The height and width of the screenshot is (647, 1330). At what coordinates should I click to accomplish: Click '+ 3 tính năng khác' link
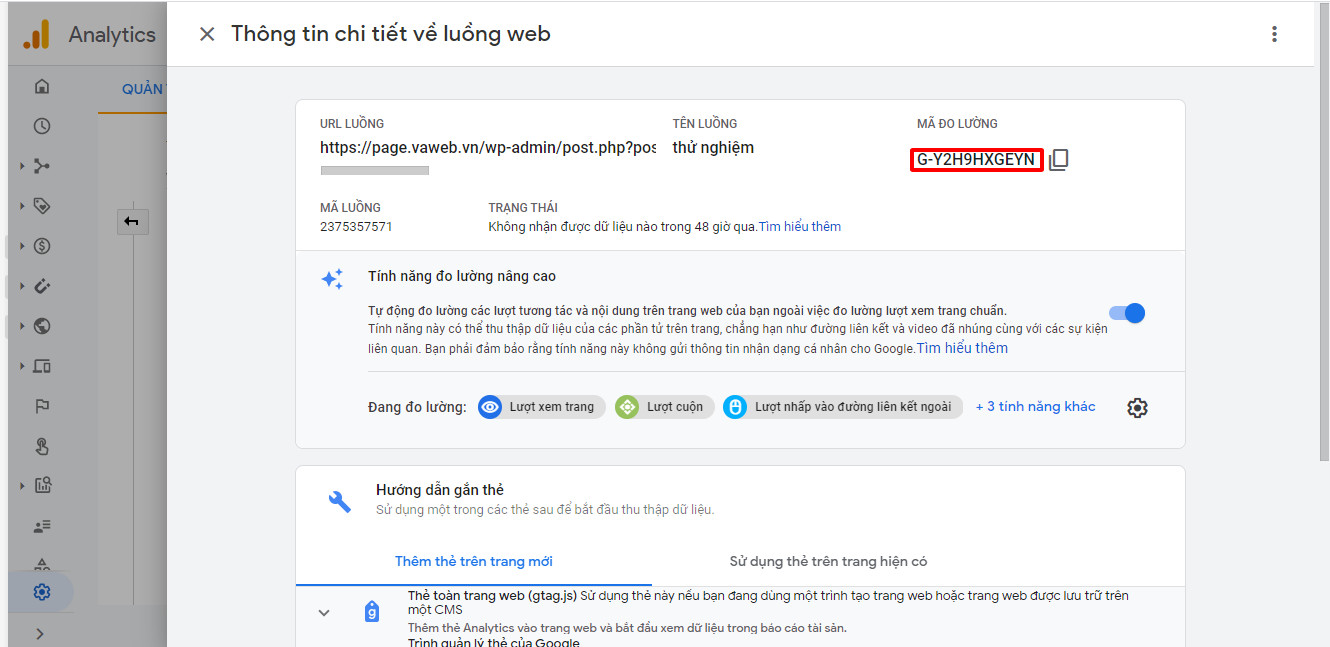1035,407
